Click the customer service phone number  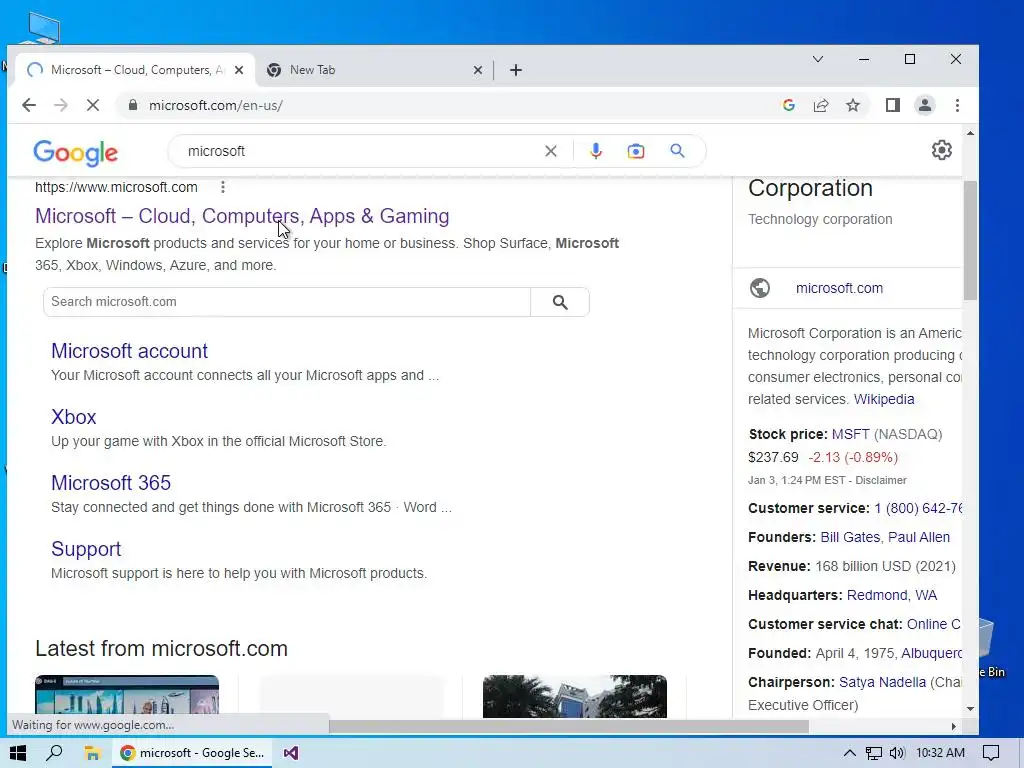pos(918,508)
